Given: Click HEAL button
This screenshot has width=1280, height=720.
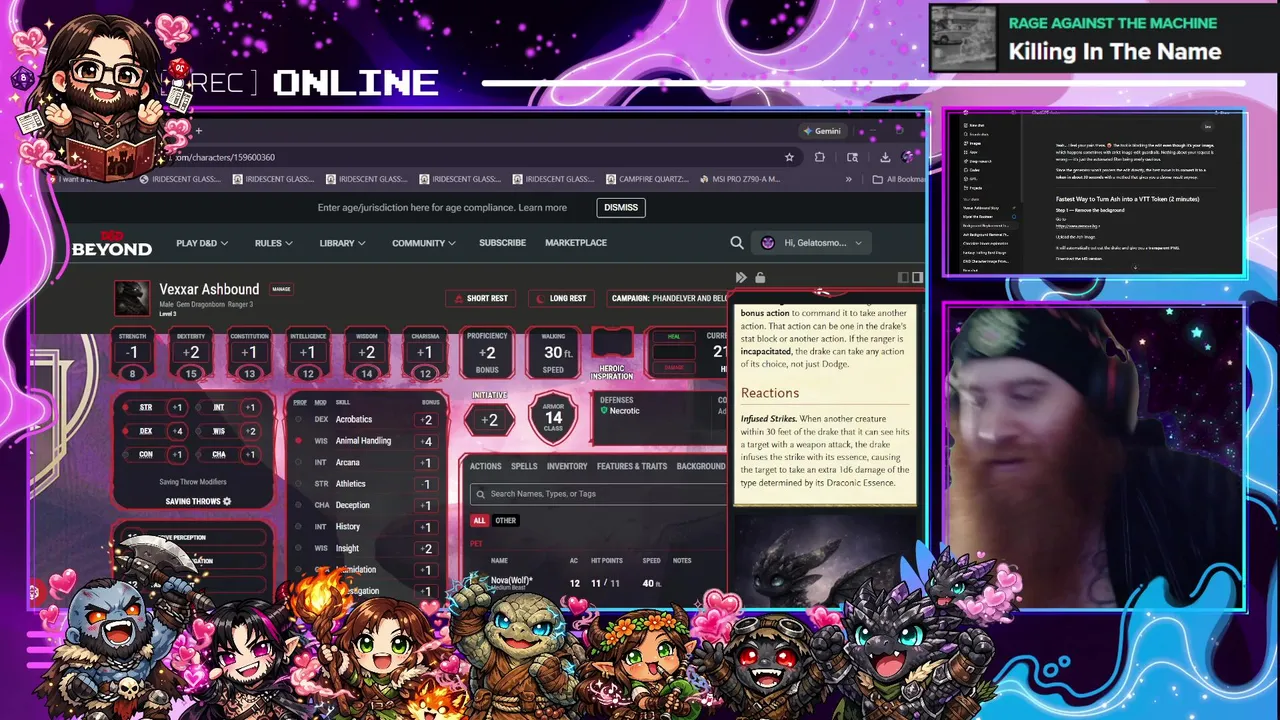Looking at the screenshot, I should [x=673, y=337].
